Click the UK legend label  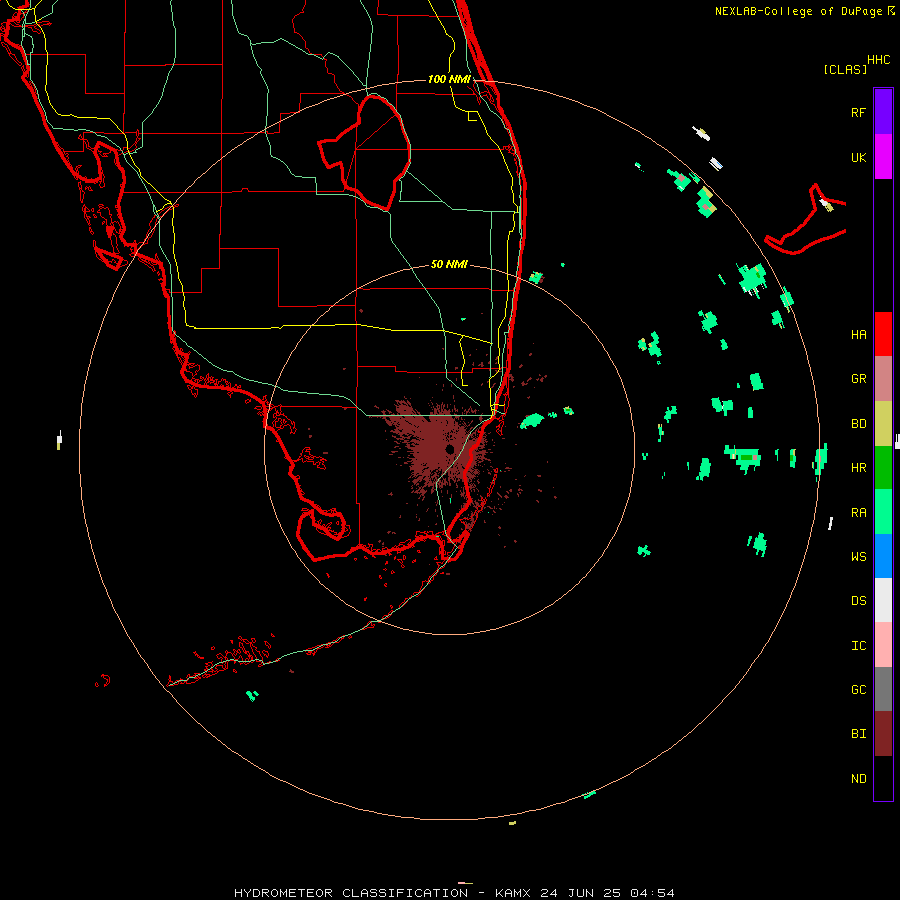click(x=858, y=157)
